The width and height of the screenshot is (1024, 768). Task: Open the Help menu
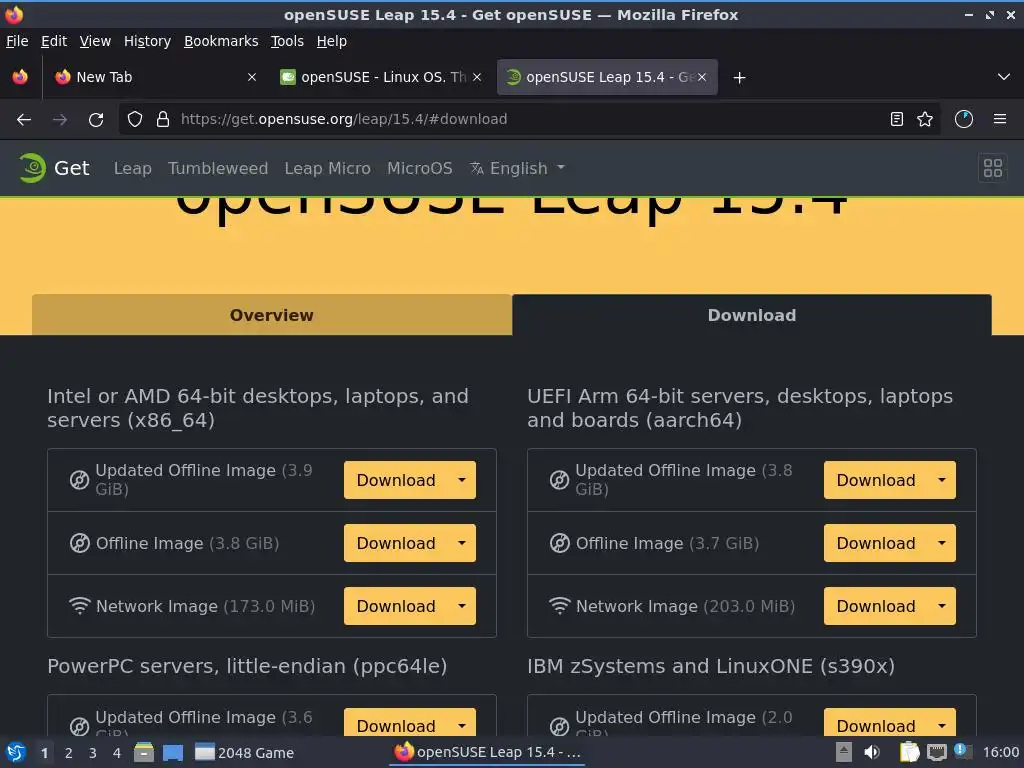point(332,41)
